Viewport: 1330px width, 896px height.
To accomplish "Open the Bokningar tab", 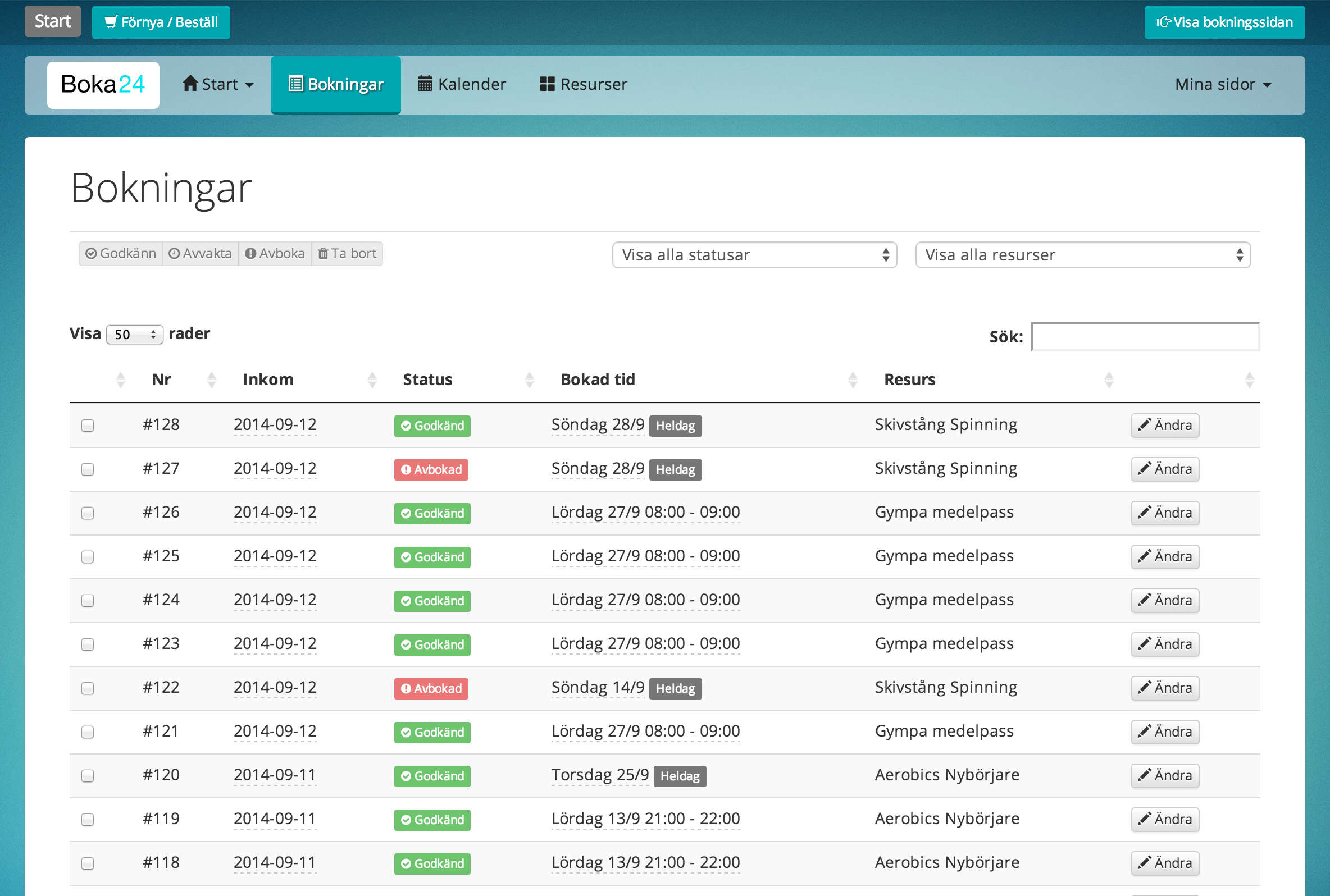I will [x=335, y=85].
